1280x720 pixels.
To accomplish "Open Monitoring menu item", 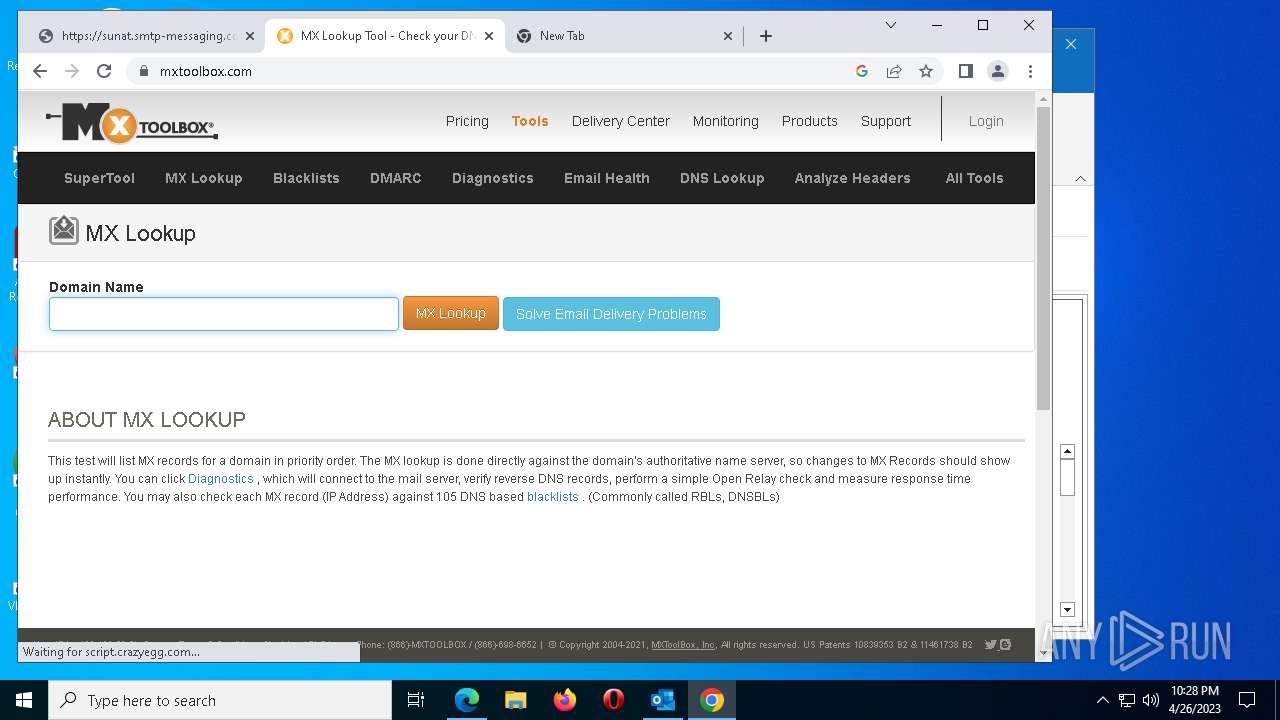I will coord(726,121).
